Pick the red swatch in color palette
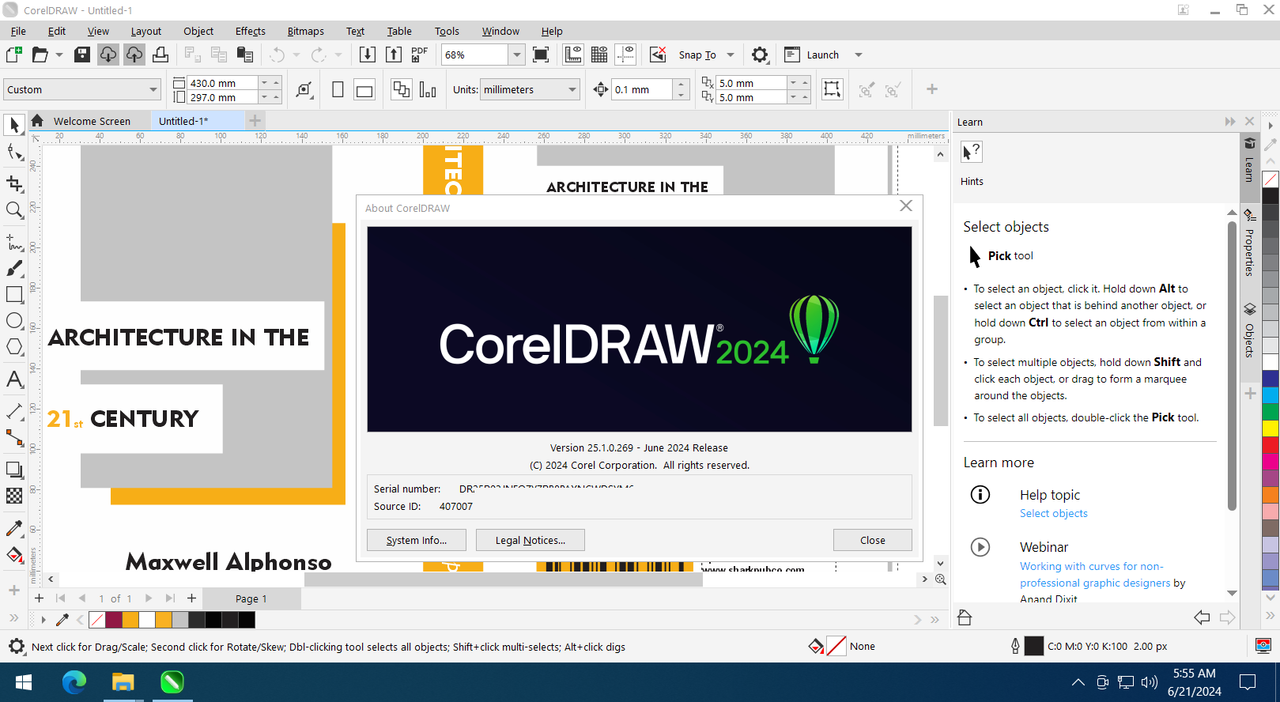Image resolution: width=1280 pixels, height=702 pixels. click(1270, 445)
